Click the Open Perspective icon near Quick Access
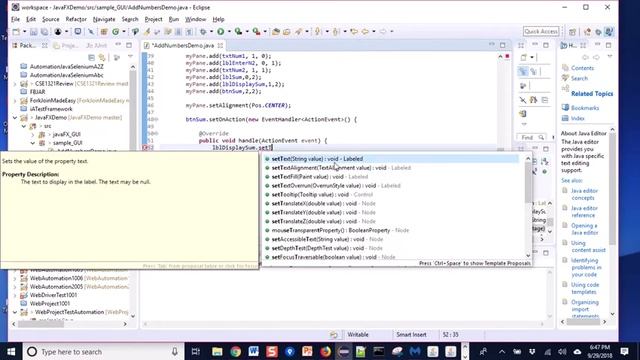Viewport: 640px width, 360px height. click(x=572, y=31)
